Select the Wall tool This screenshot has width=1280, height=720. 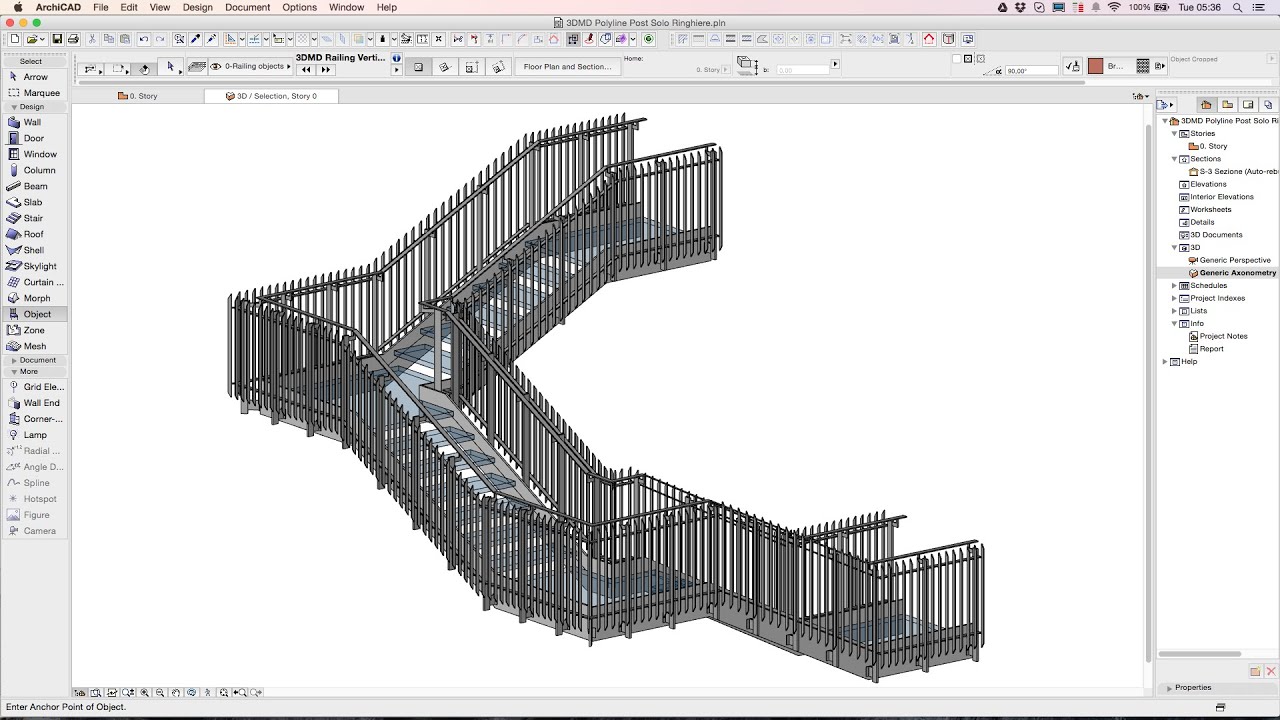tap(34, 122)
